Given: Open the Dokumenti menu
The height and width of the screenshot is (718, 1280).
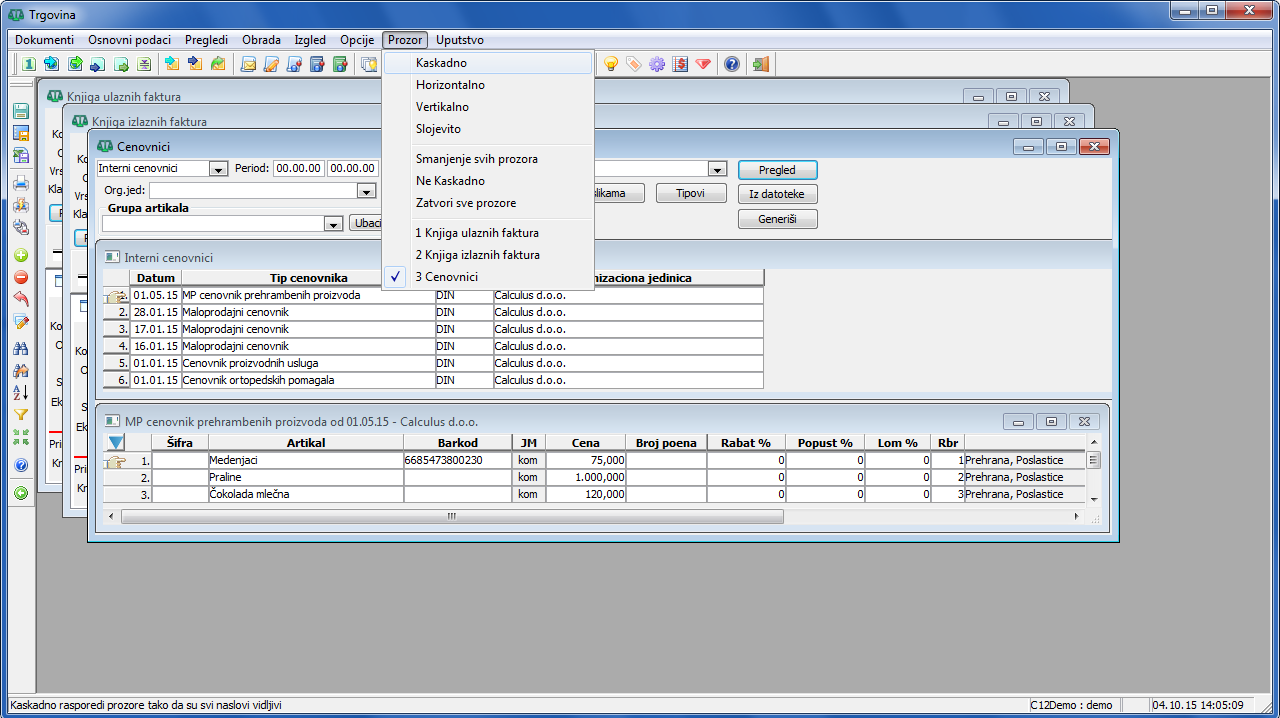Looking at the screenshot, I should coord(44,40).
